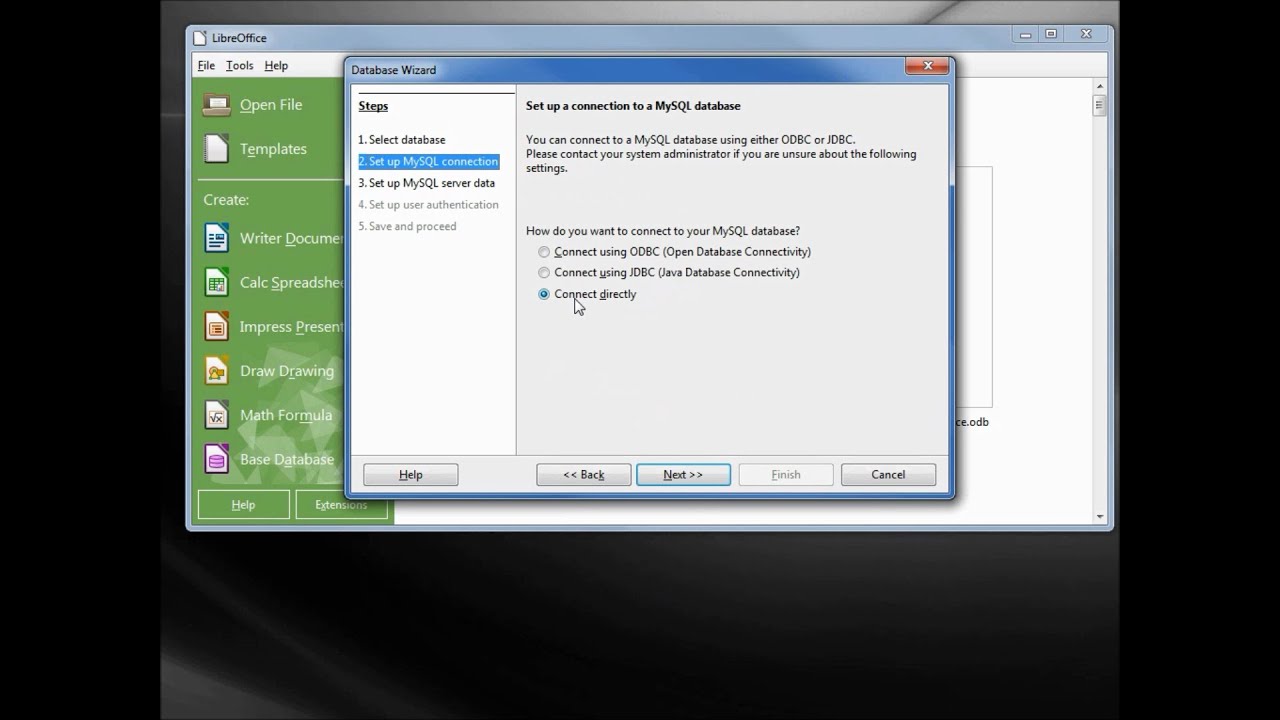Click the Start Center scrollbar up arrow
This screenshot has width=1280, height=720.
pyautogui.click(x=1100, y=87)
